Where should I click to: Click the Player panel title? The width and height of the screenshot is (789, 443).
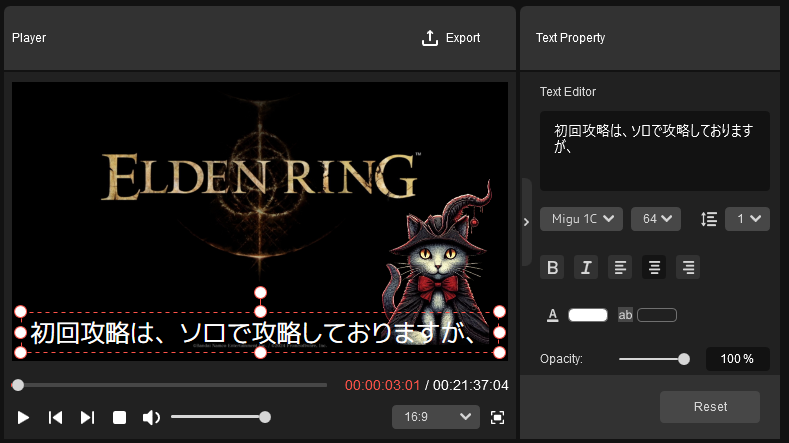click(29, 38)
